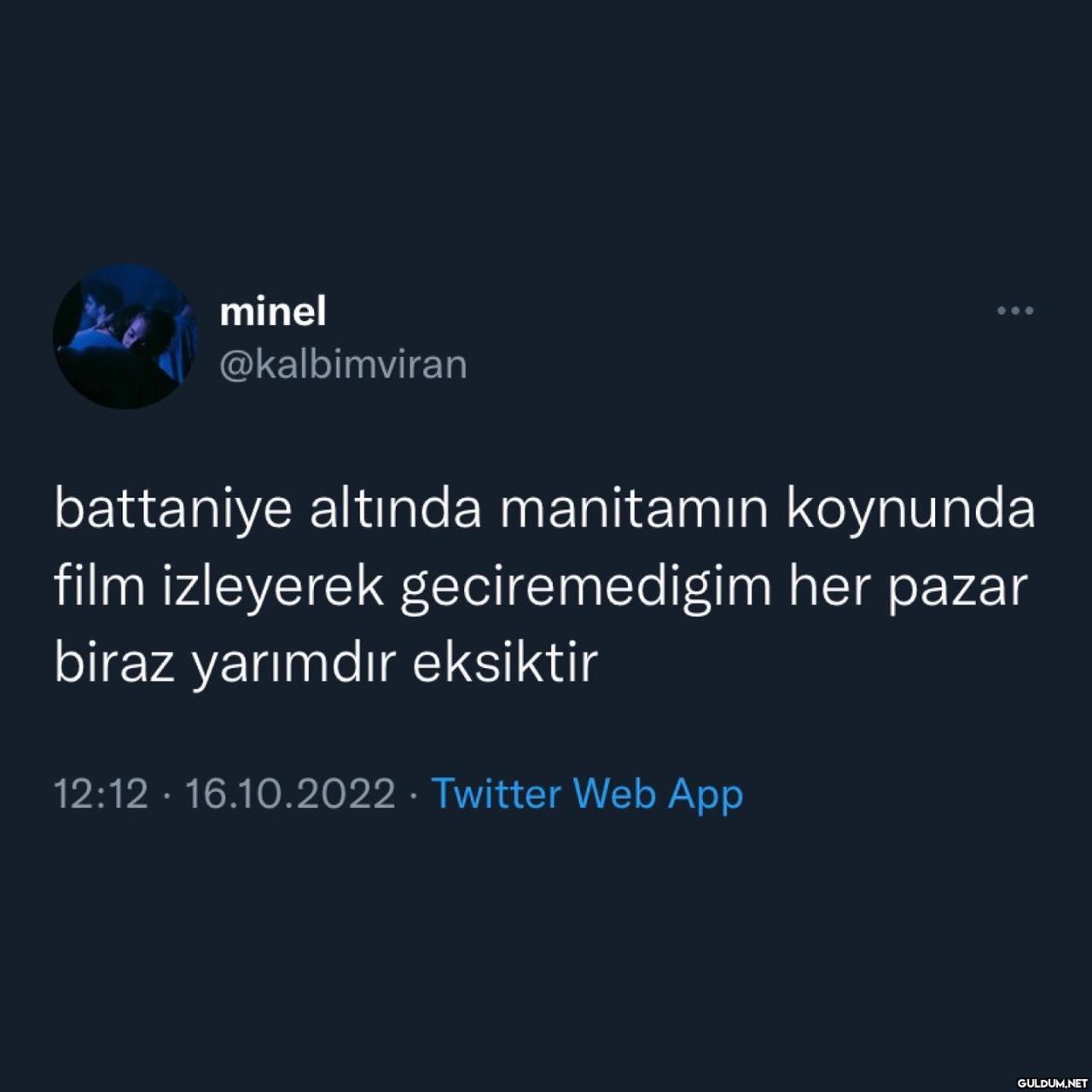Click the 12:12 timestamp
The height and width of the screenshot is (1092, 1092).
(x=102, y=793)
